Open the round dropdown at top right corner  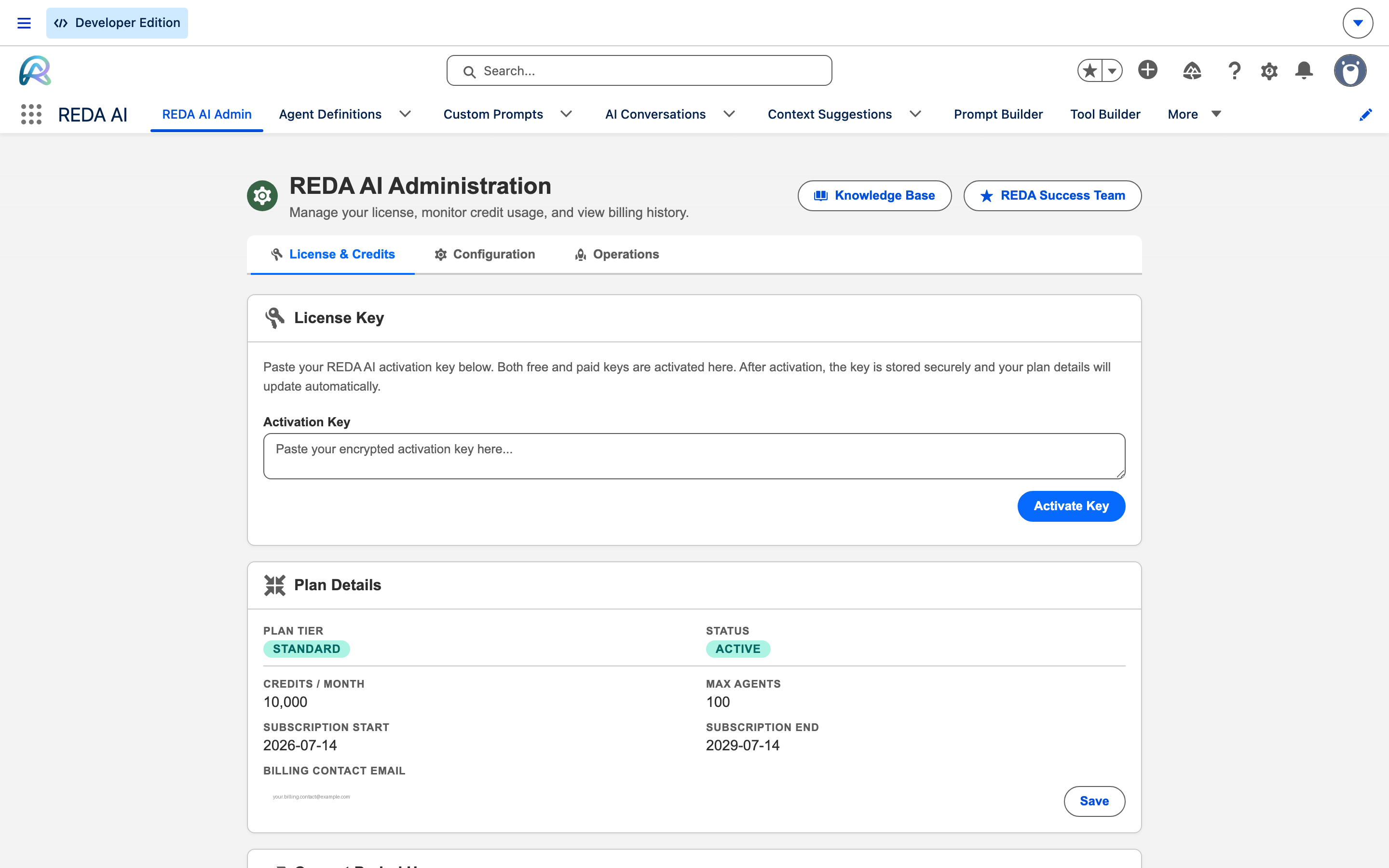(1358, 23)
